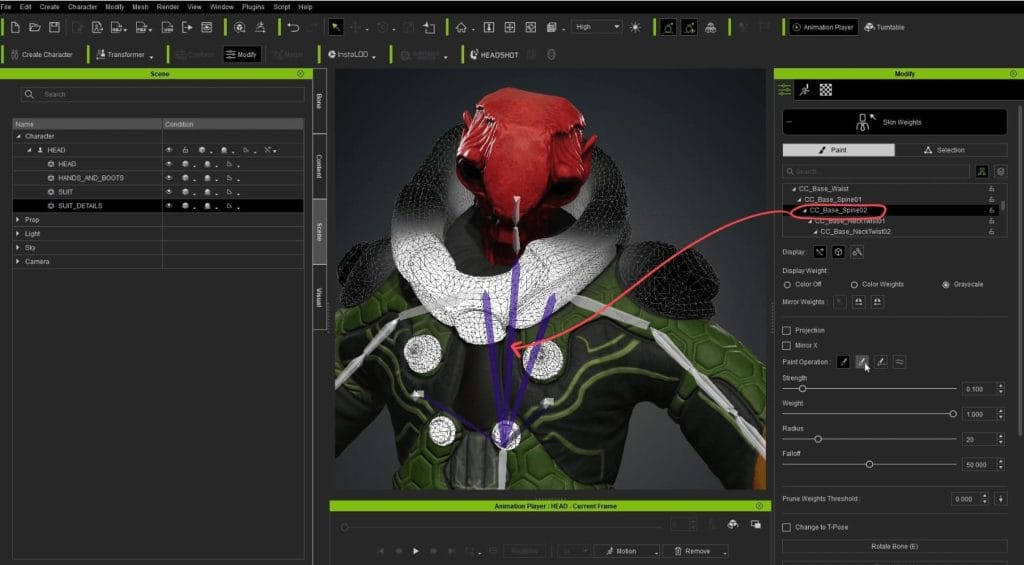Click the sun lighting icon
Image resolution: width=1024 pixels, height=565 pixels.
[x=635, y=27]
